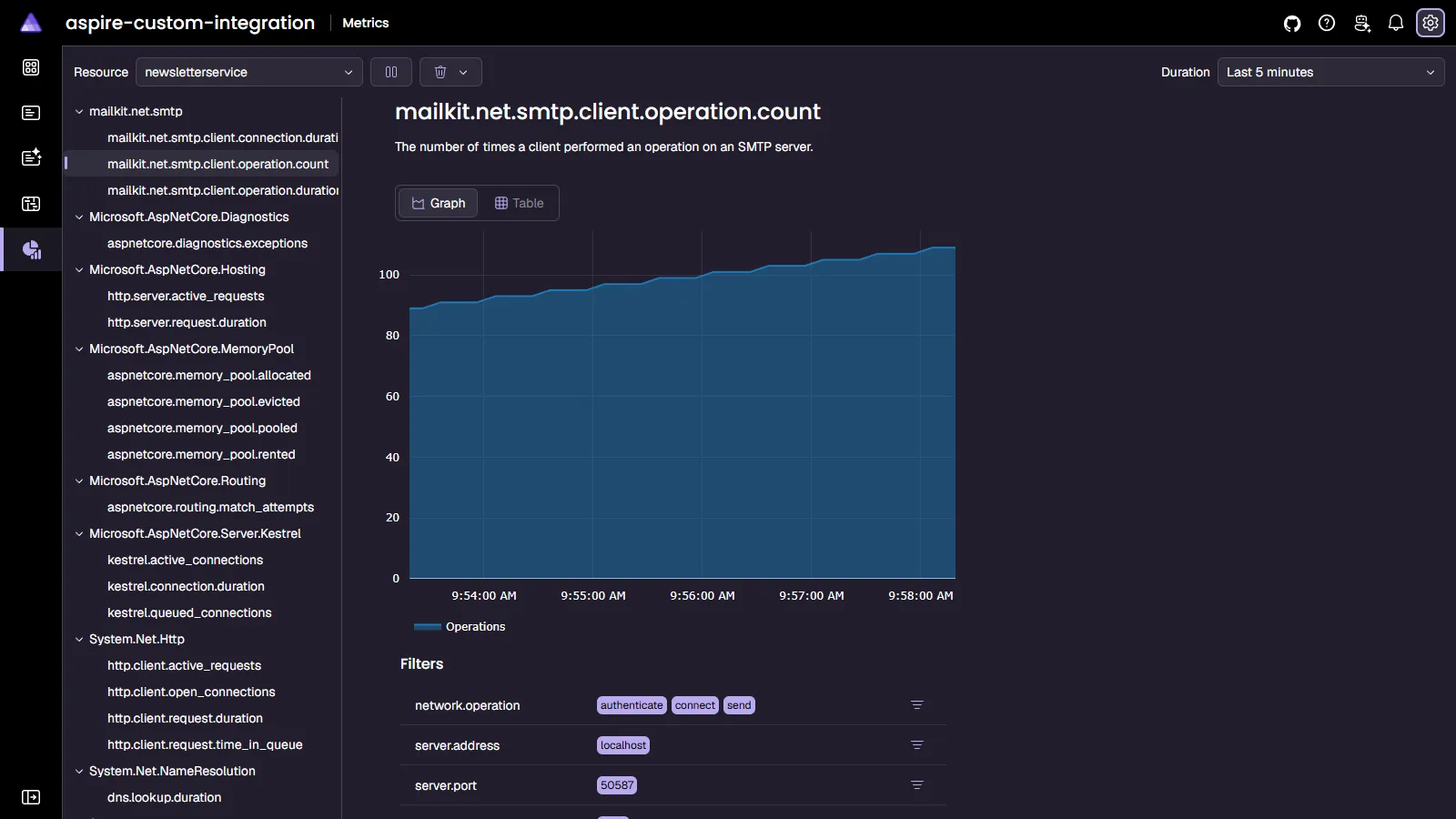This screenshot has width=1456, height=819.
Task: Click the 50587 port tag
Action: (x=617, y=785)
